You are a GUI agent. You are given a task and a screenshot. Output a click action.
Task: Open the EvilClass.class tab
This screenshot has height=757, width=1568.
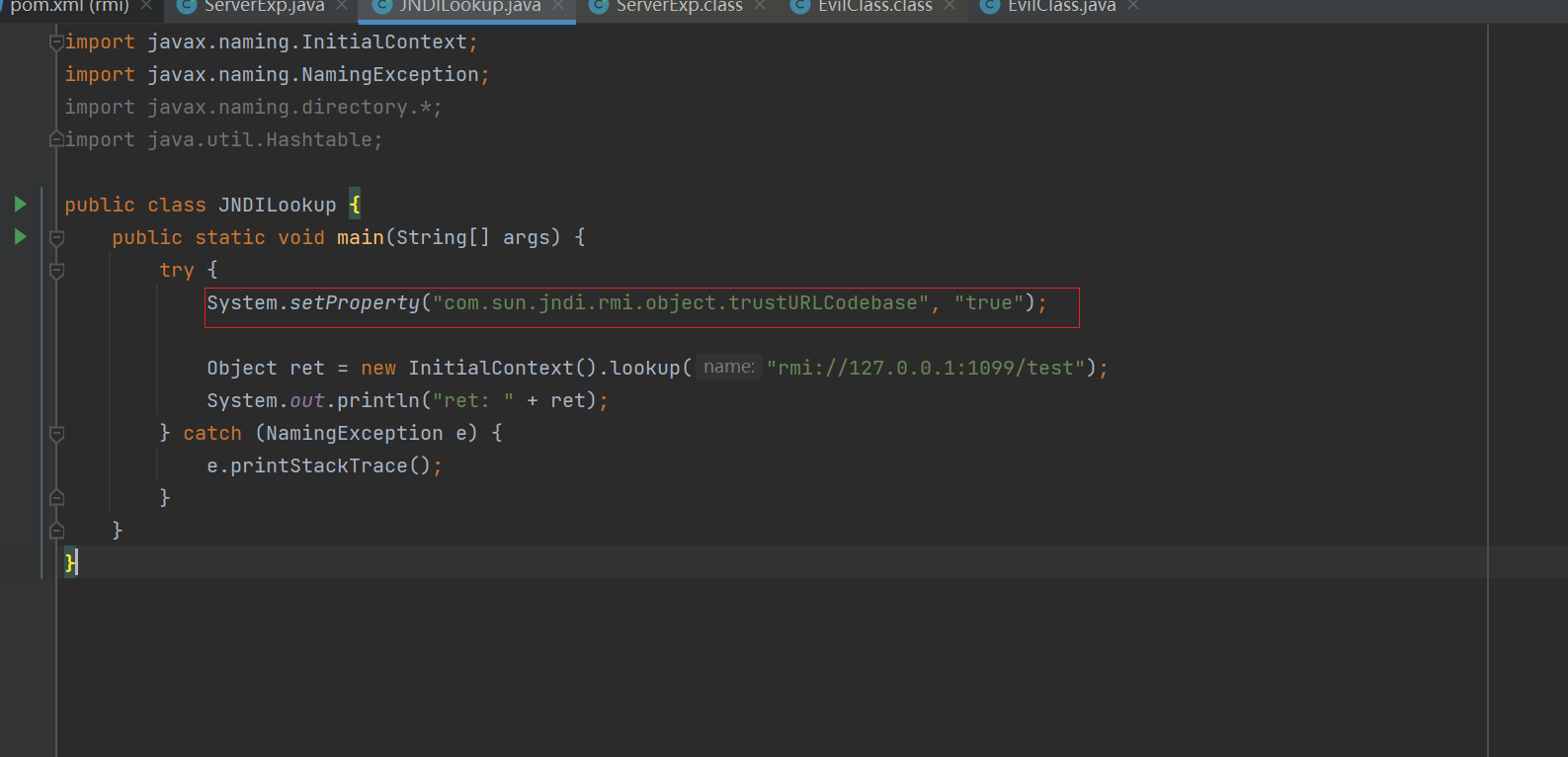(x=874, y=6)
